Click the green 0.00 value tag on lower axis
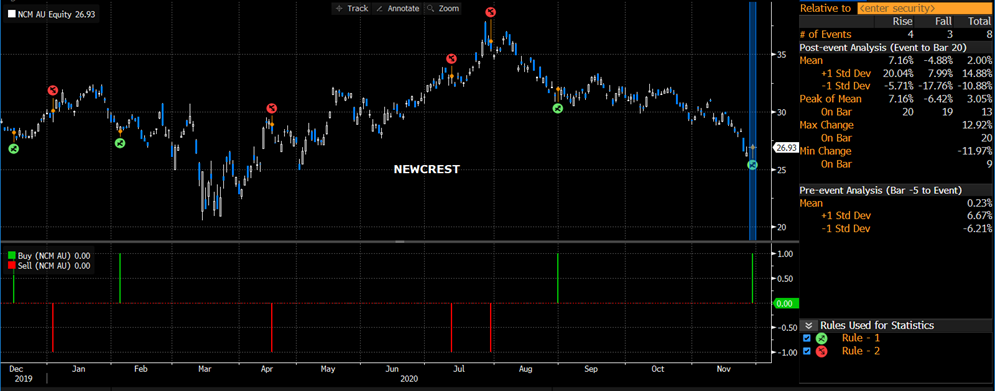Image resolution: width=995 pixels, height=391 pixels. (786, 303)
